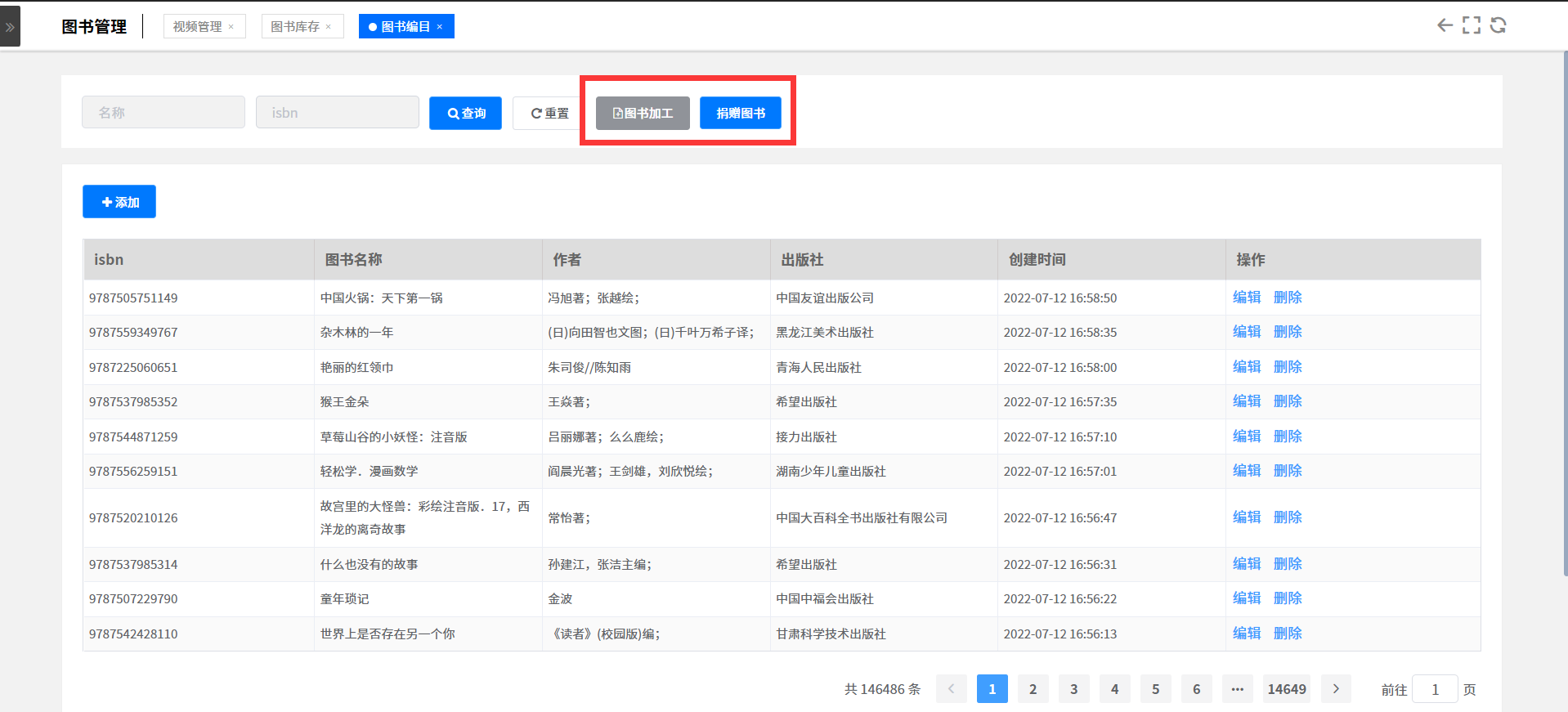The height and width of the screenshot is (712, 1568).
Task: Close the 视频管理 tab
Action: pyautogui.click(x=231, y=27)
